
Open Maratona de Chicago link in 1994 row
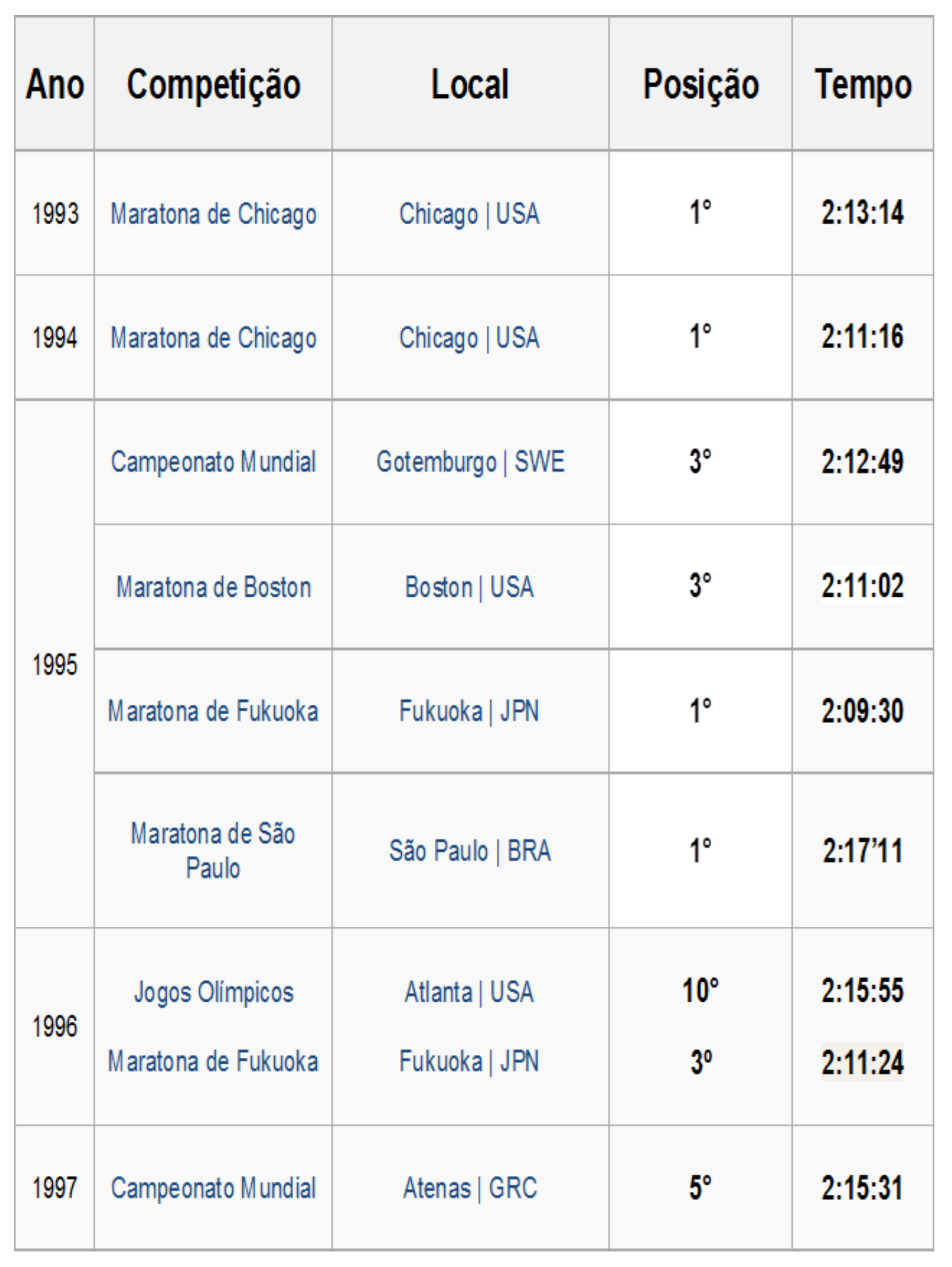point(213,338)
